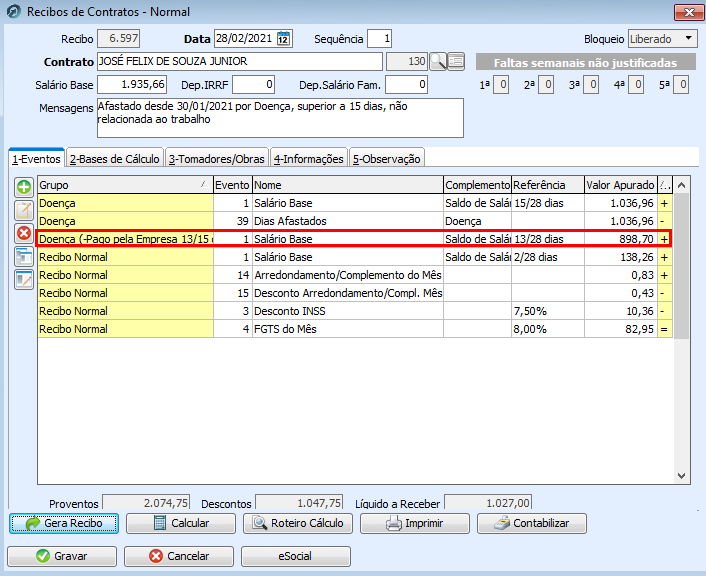Select the Arredondamento/Complemento do Mês row
The height and width of the screenshot is (576, 706).
355,275
